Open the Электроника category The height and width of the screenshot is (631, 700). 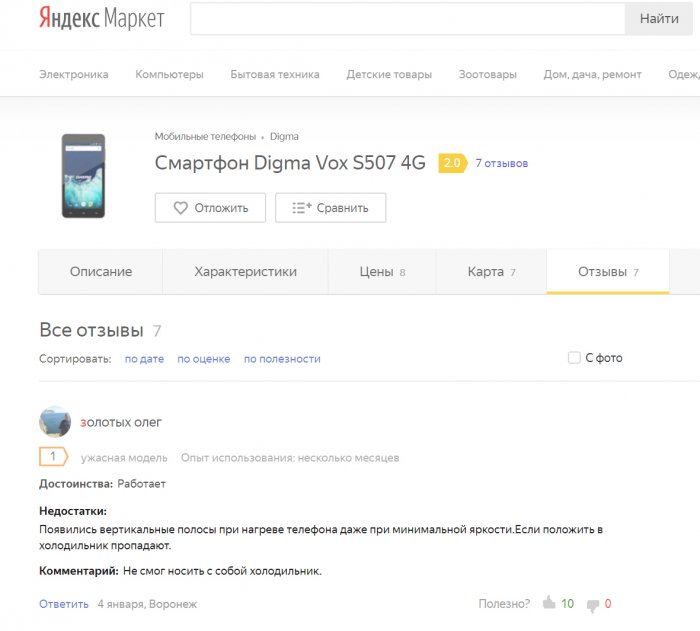pyautogui.click(x=74, y=74)
